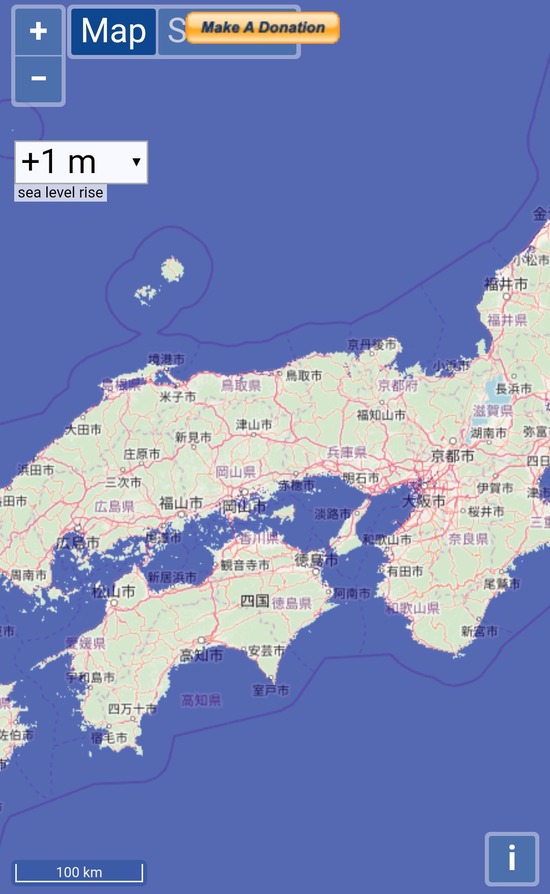Click the 徳島県 prefecture label
Viewport: 550px width, 894px height.
pos(292,603)
